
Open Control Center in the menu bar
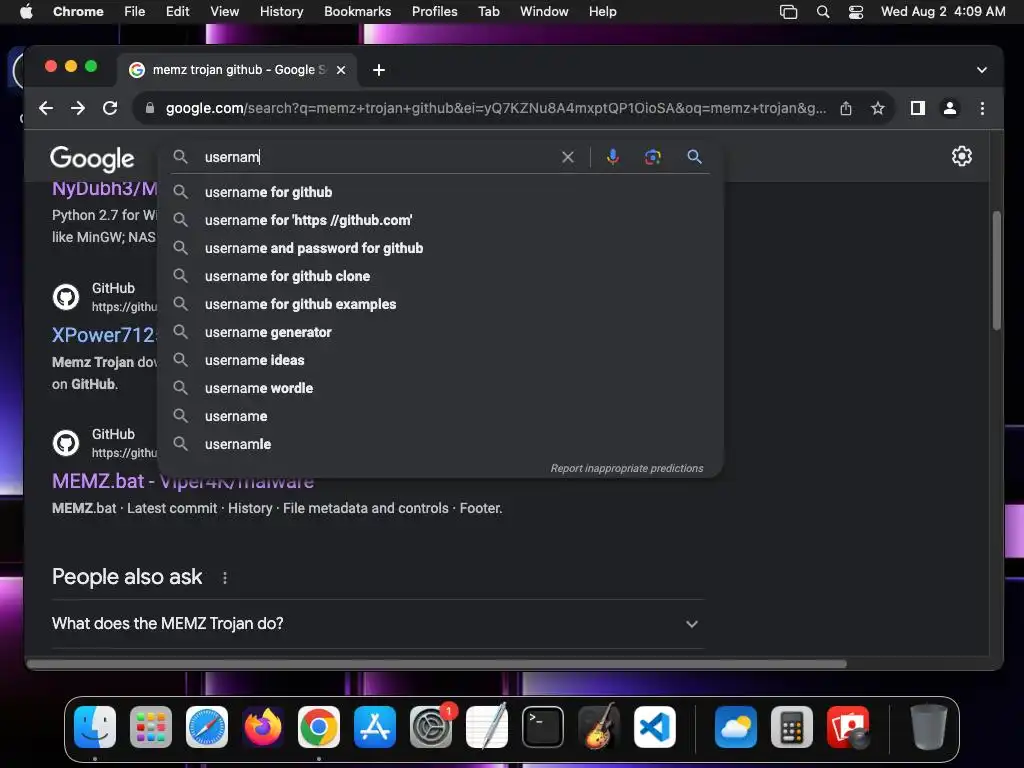tap(856, 12)
